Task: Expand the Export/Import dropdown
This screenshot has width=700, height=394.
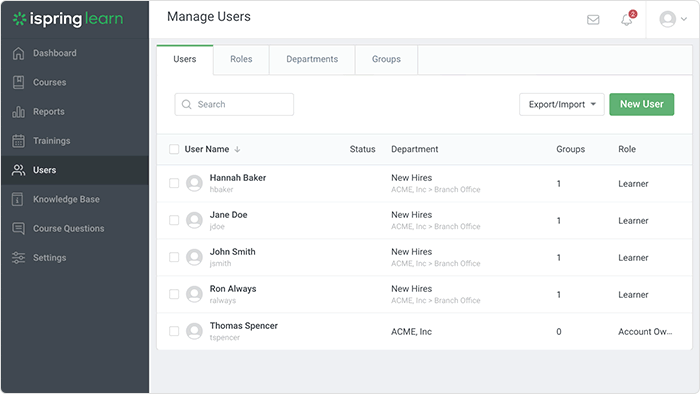Action: coord(562,104)
